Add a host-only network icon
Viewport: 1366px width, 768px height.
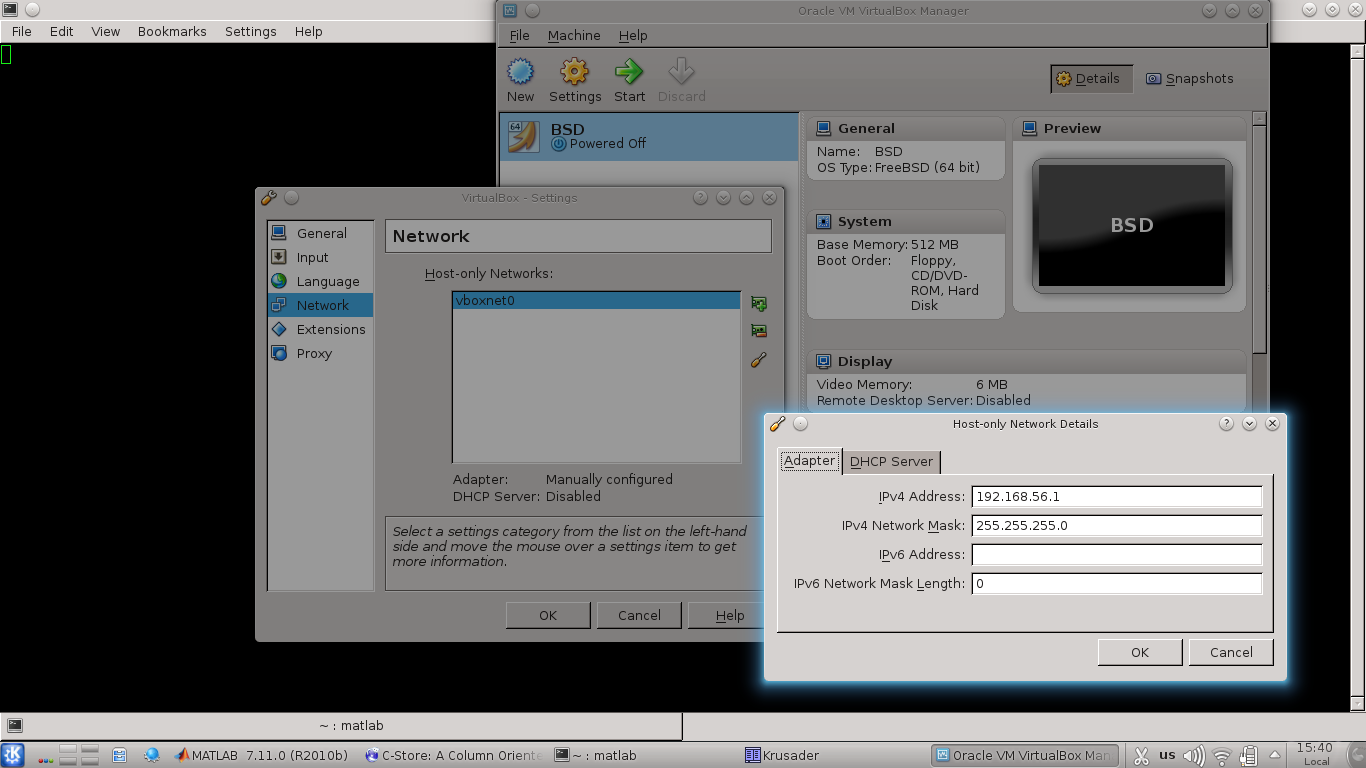(759, 303)
